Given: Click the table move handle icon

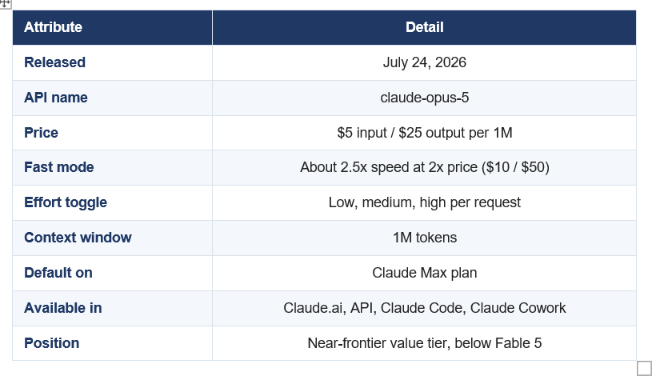Looking at the screenshot, I should 4,3.
